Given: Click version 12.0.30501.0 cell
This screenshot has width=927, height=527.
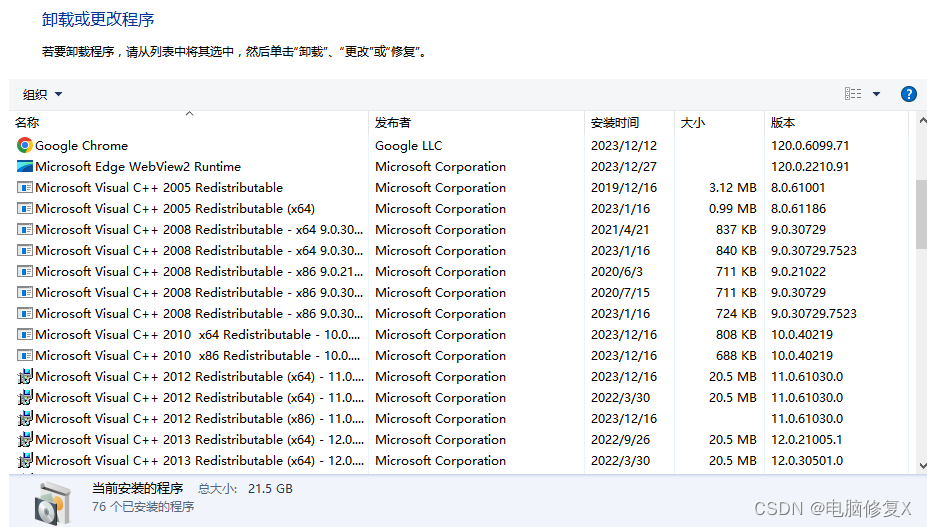Looking at the screenshot, I should click(807, 461).
